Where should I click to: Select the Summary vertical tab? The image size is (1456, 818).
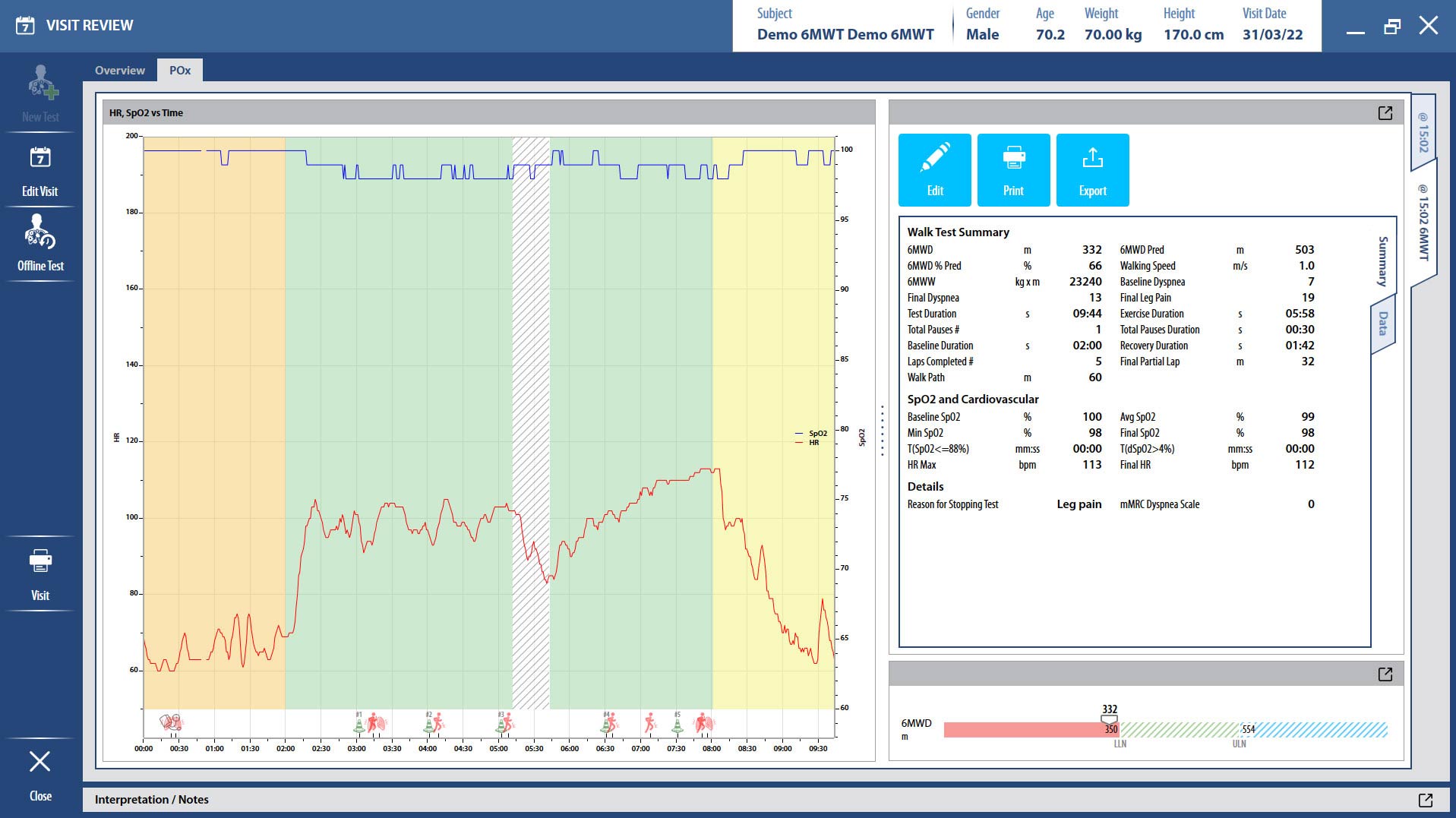(1382, 261)
